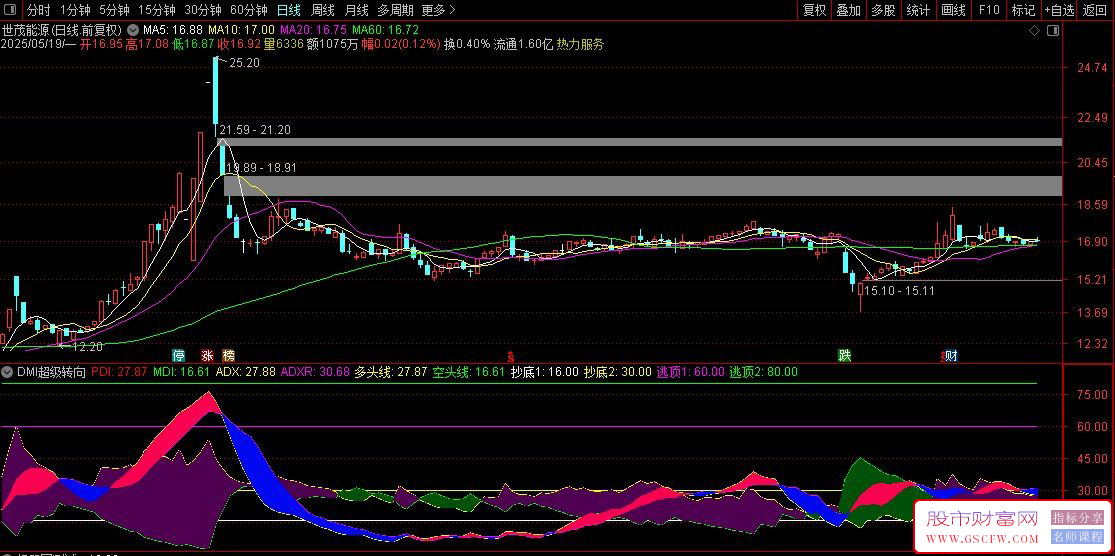This screenshot has height=556, width=1115.
Task: Click the ADXR: 30.68 indicator value
Action: pyautogui.click(x=315, y=371)
